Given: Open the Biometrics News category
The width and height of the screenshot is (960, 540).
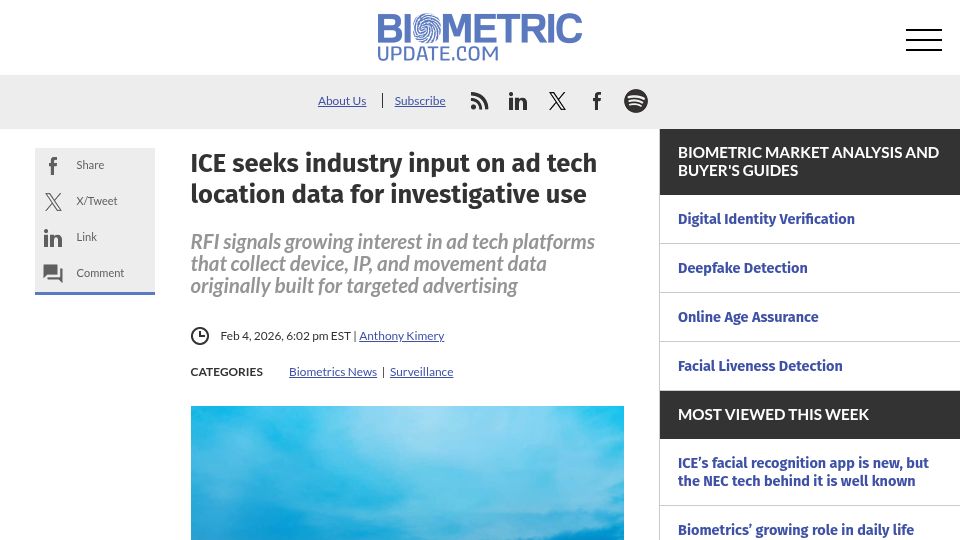Looking at the screenshot, I should [333, 372].
